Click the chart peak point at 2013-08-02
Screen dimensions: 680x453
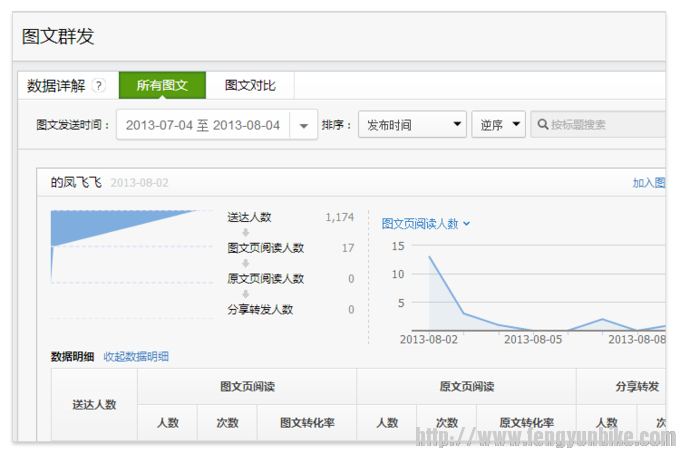430,257
